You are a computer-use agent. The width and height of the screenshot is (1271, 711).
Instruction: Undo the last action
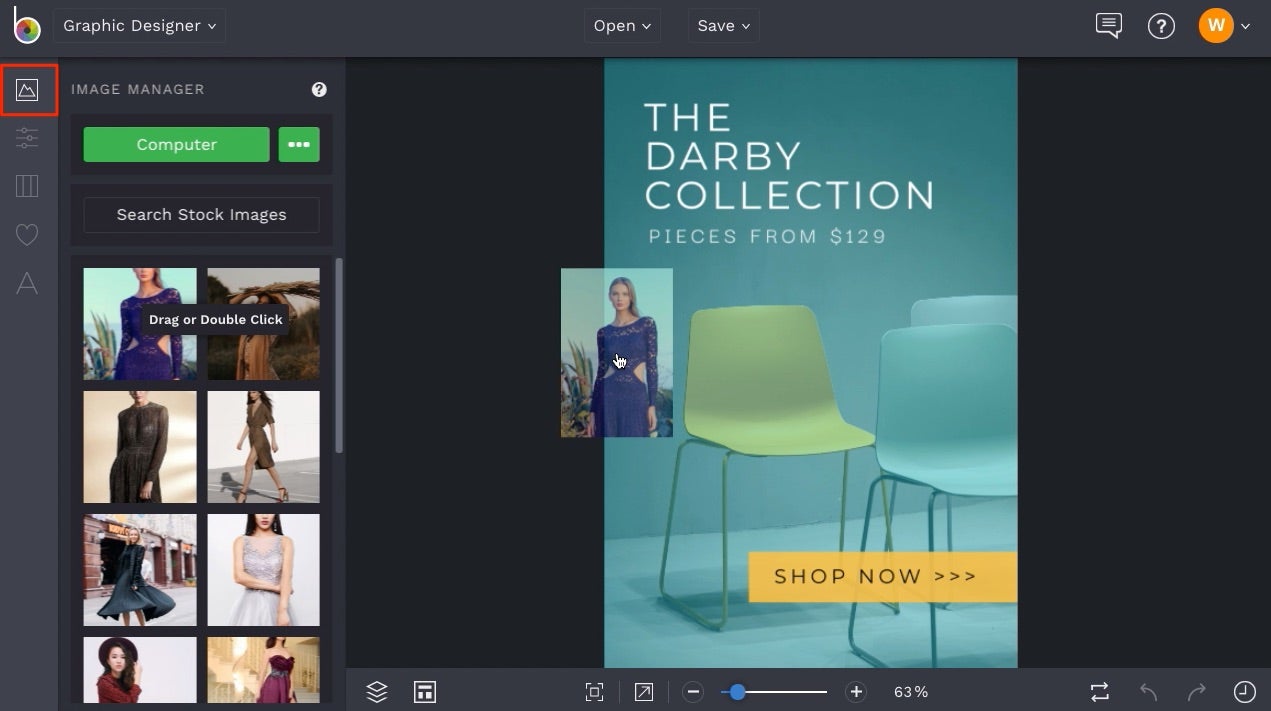coord(1146,691)
